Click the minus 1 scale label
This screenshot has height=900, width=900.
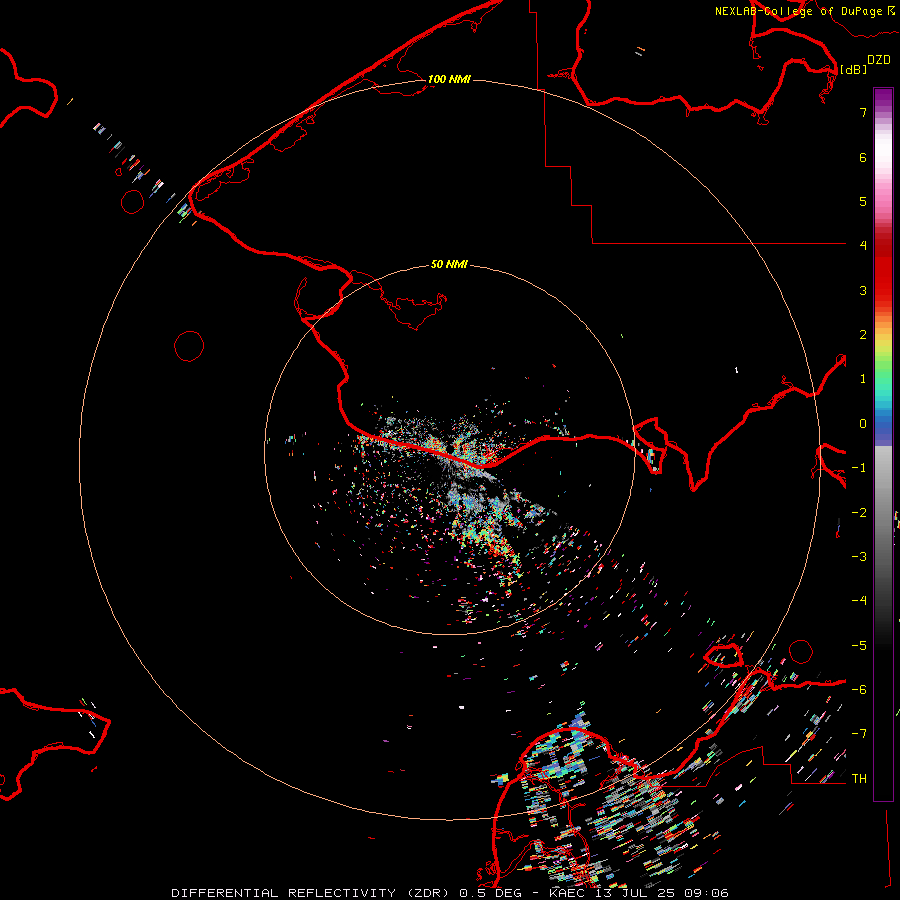(859, 468)
